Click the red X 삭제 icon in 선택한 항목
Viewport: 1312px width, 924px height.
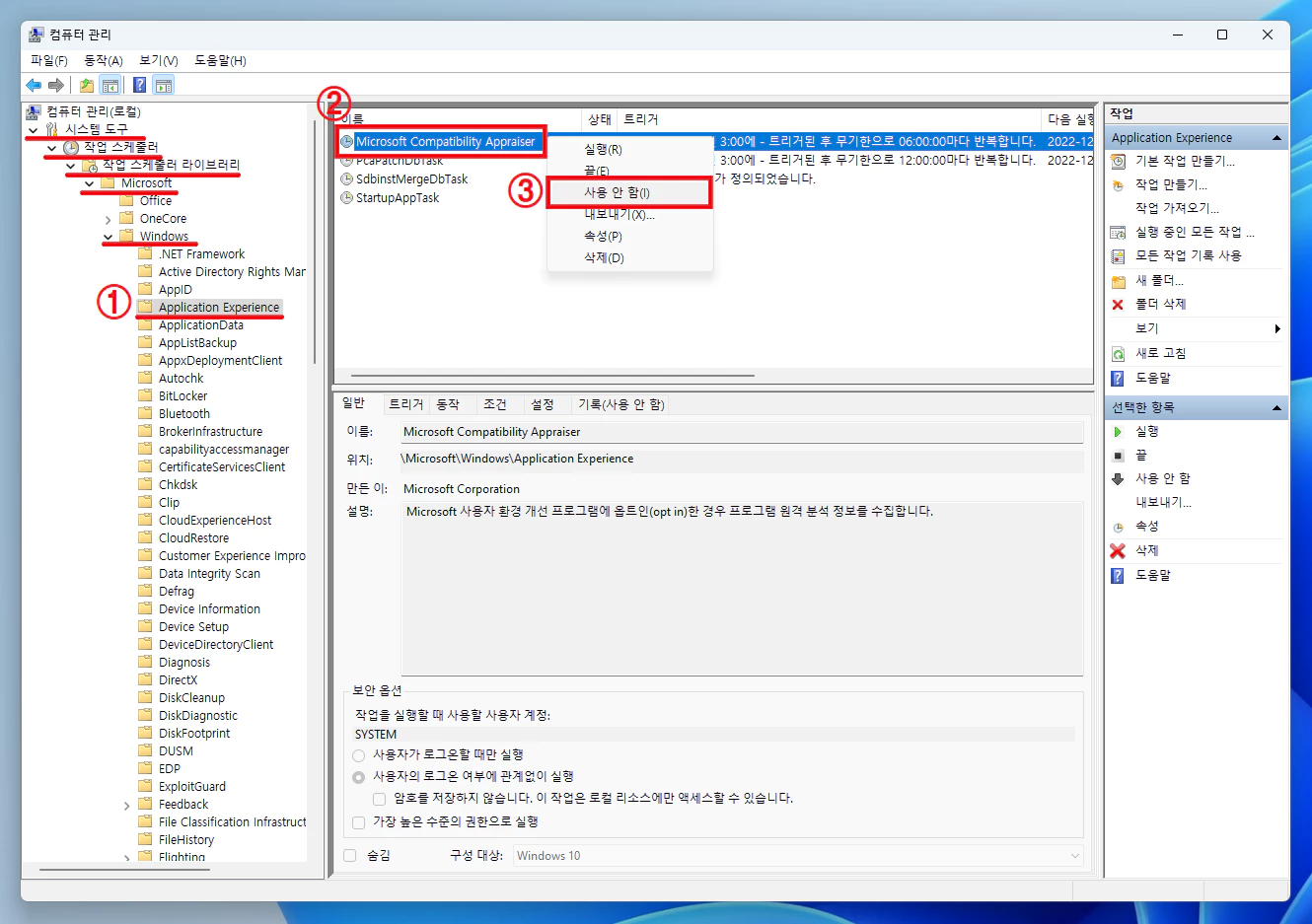click(x=1118, y=551)
